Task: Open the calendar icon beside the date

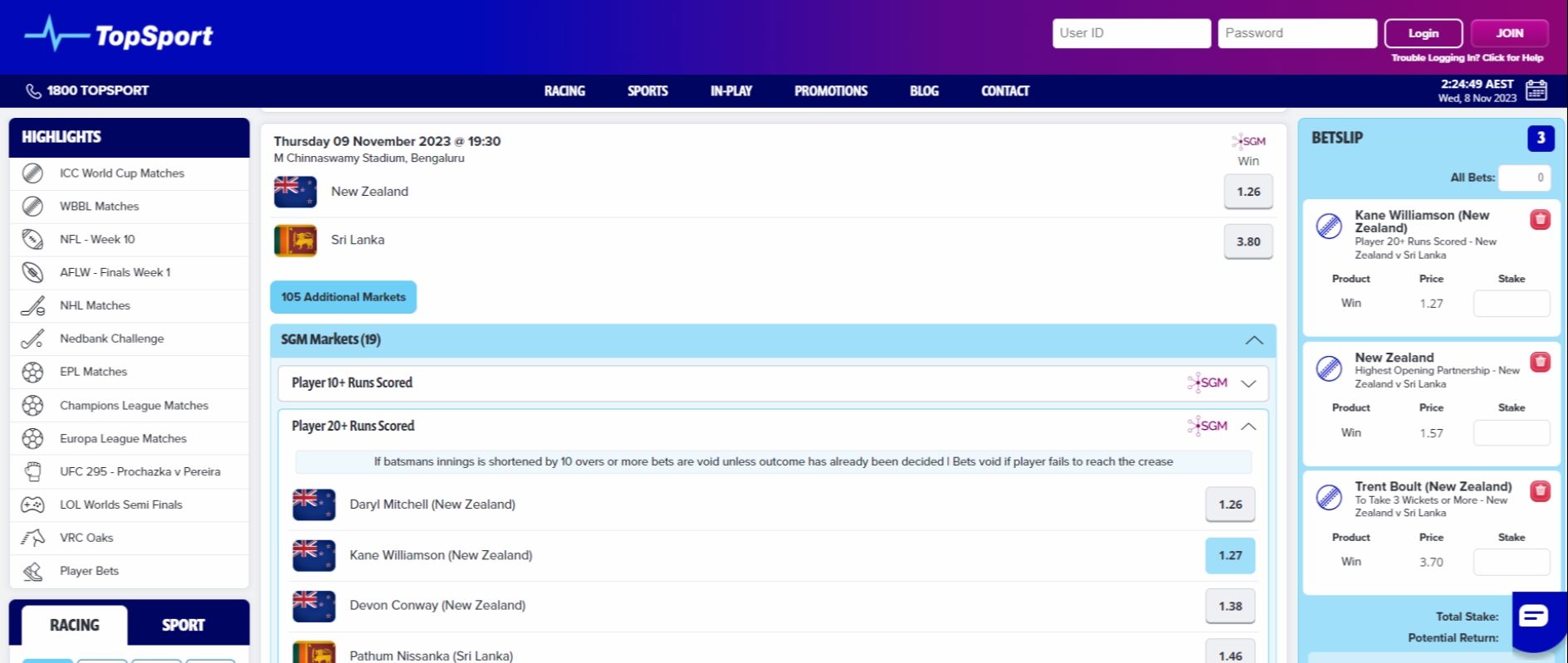Action: click(1536, 90)
